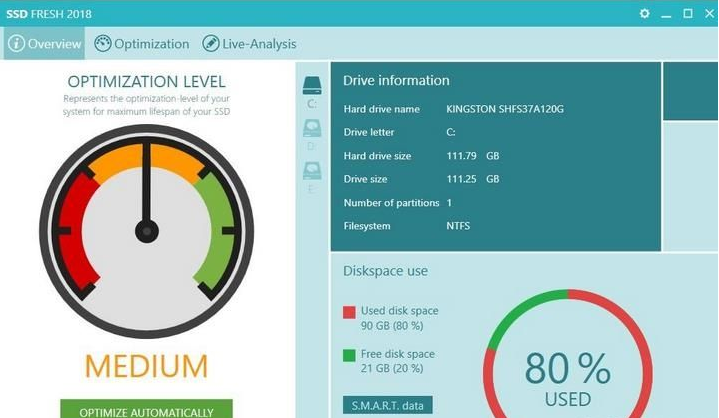Click the Number of partitions label
The image size is (719, 418).
pyautogui.click(x=392, y=203)
